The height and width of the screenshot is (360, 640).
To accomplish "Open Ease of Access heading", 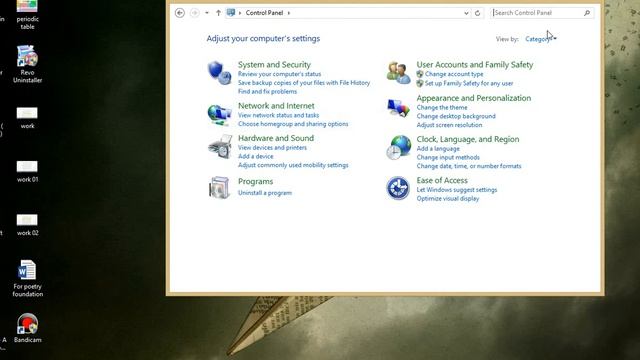I will point(442,180).
